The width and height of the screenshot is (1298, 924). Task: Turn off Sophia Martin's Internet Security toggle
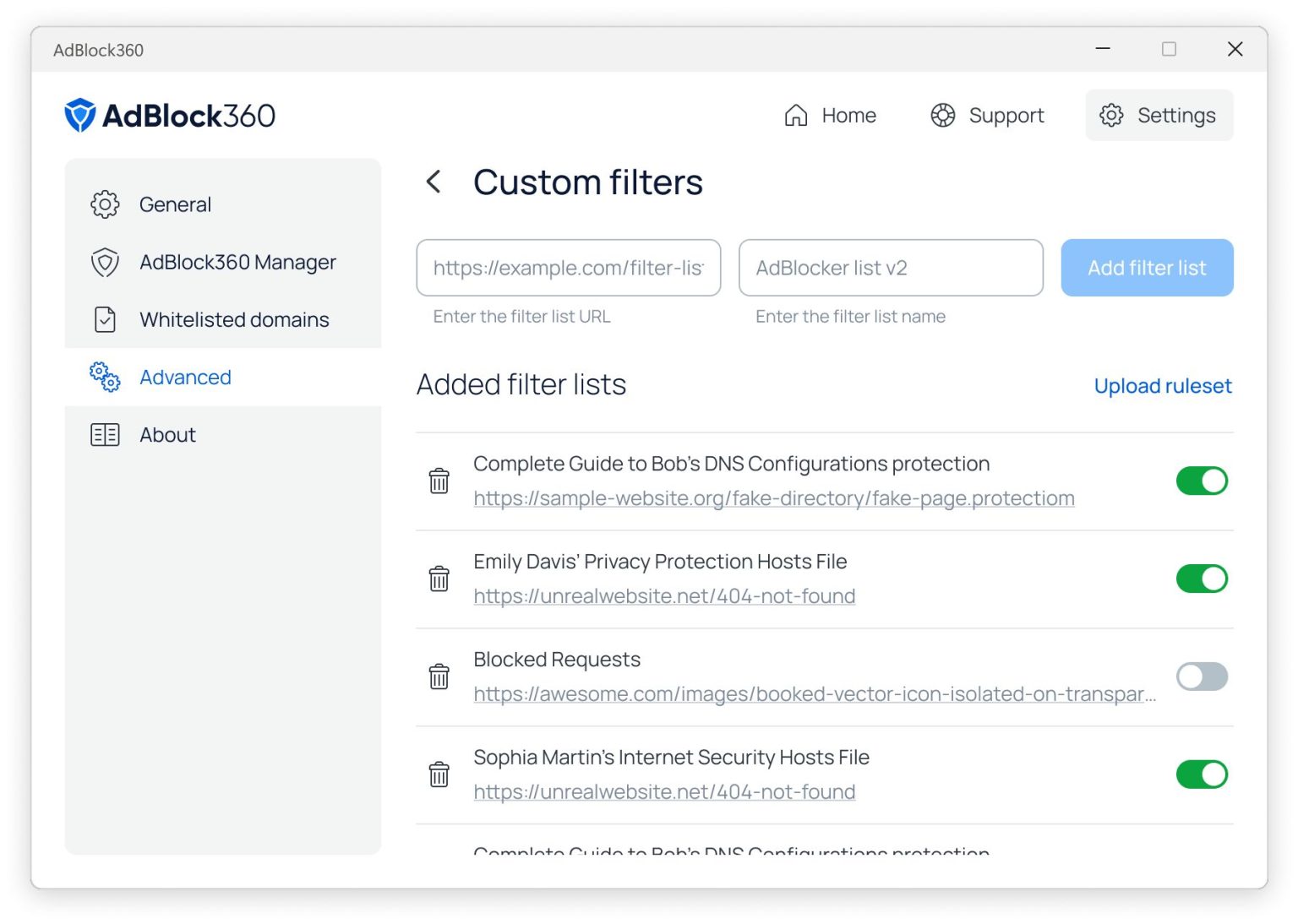(1202, 774)
